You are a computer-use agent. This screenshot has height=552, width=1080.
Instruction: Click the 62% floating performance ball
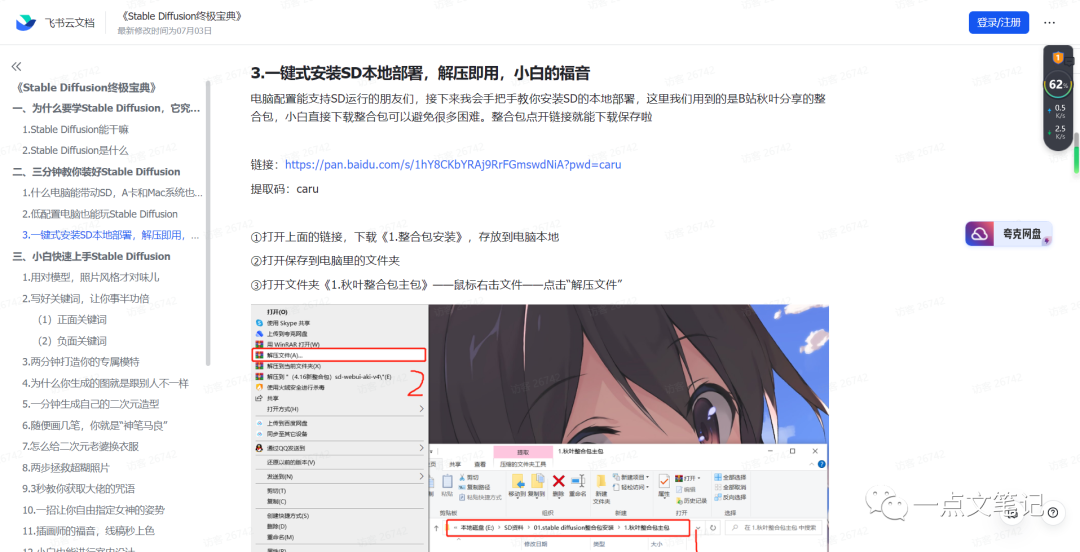1056,85
